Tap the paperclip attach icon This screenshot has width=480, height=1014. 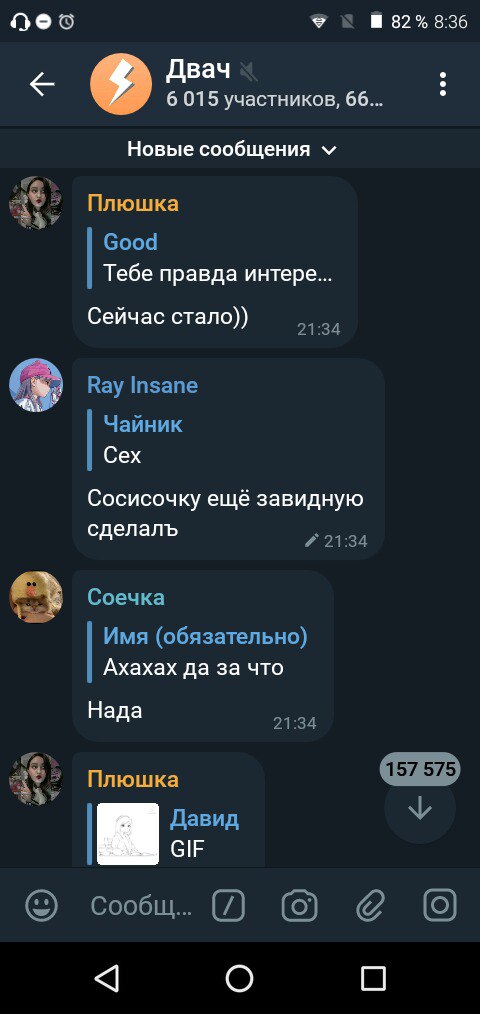coord(371,905)
